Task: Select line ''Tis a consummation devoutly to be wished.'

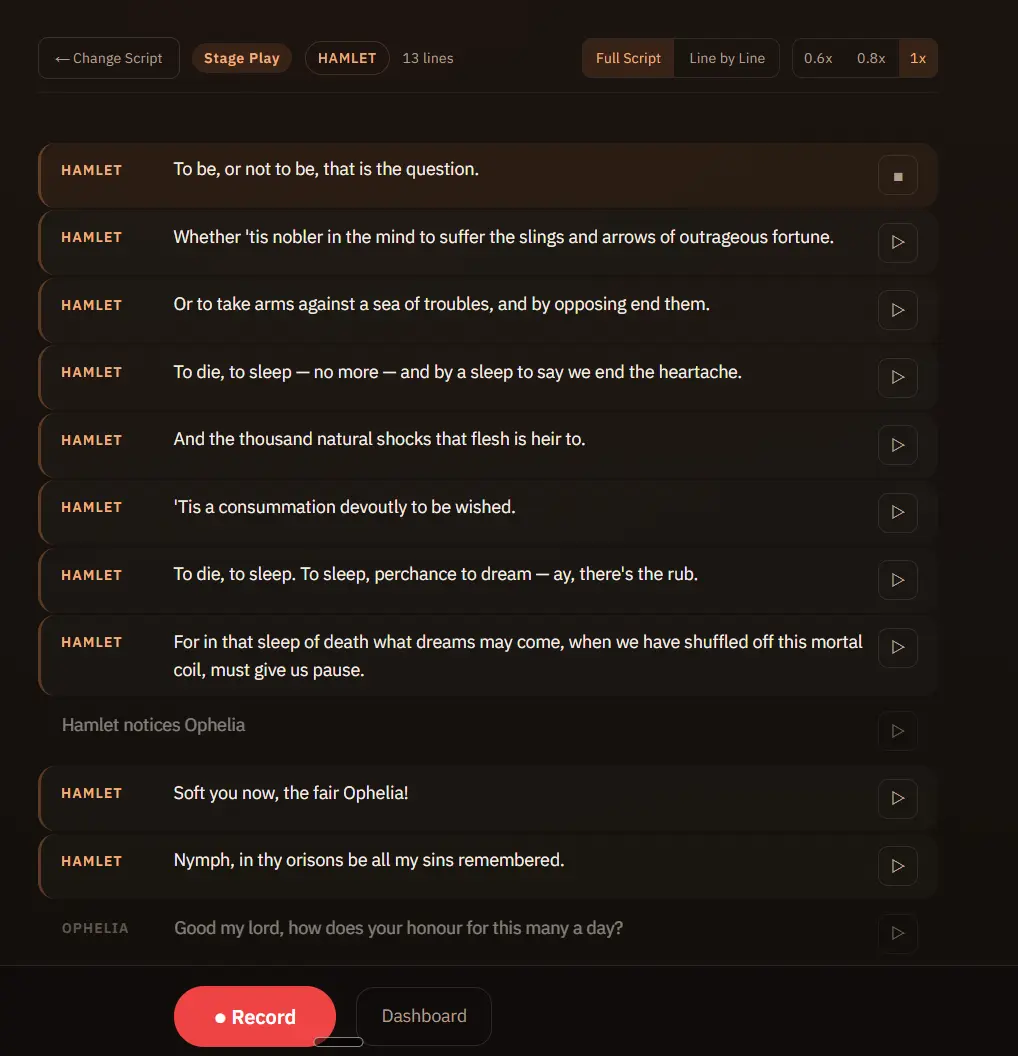Action: (x=488, y=513)
